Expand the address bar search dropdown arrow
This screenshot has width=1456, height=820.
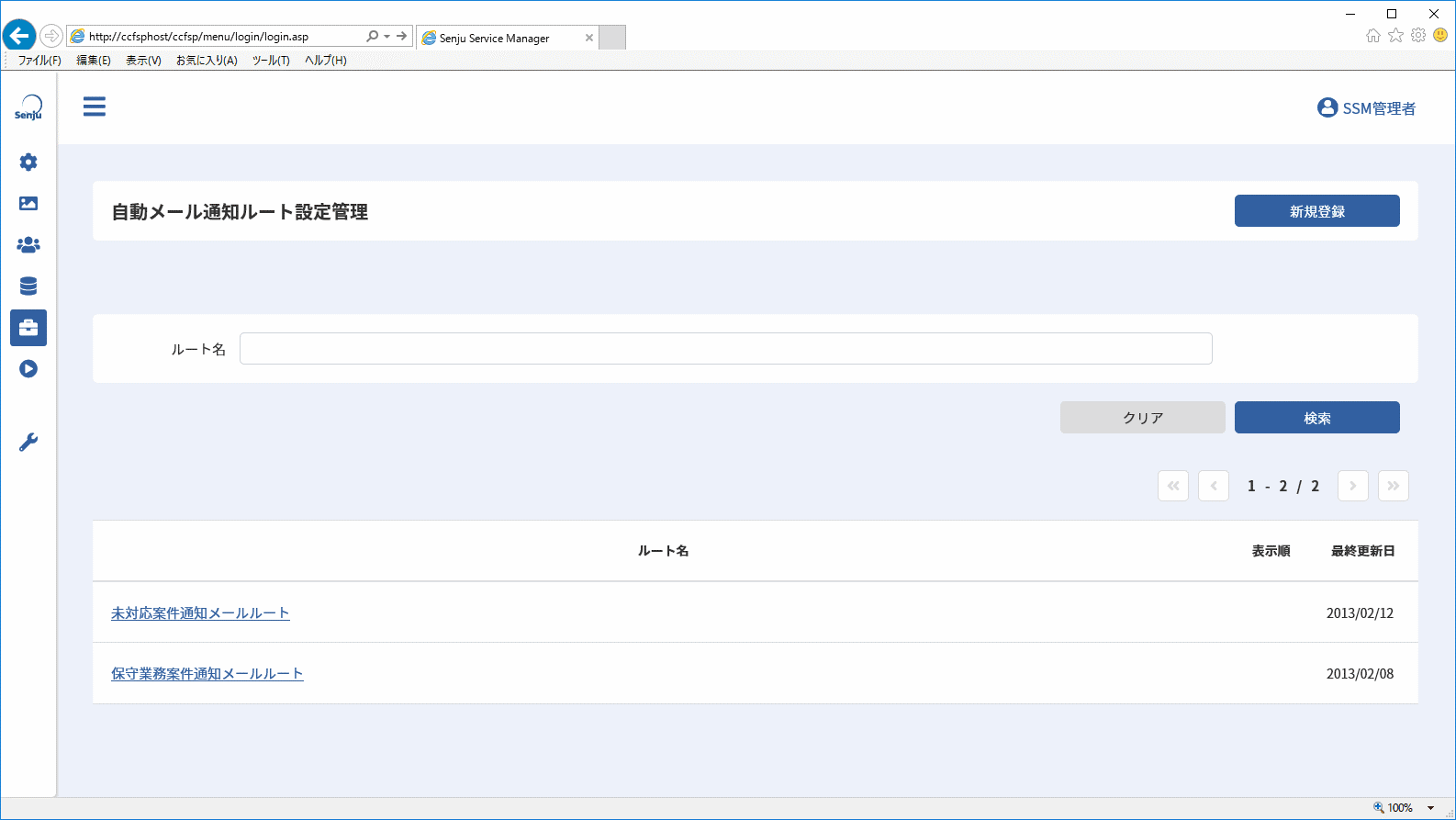(x=386, y=37)
